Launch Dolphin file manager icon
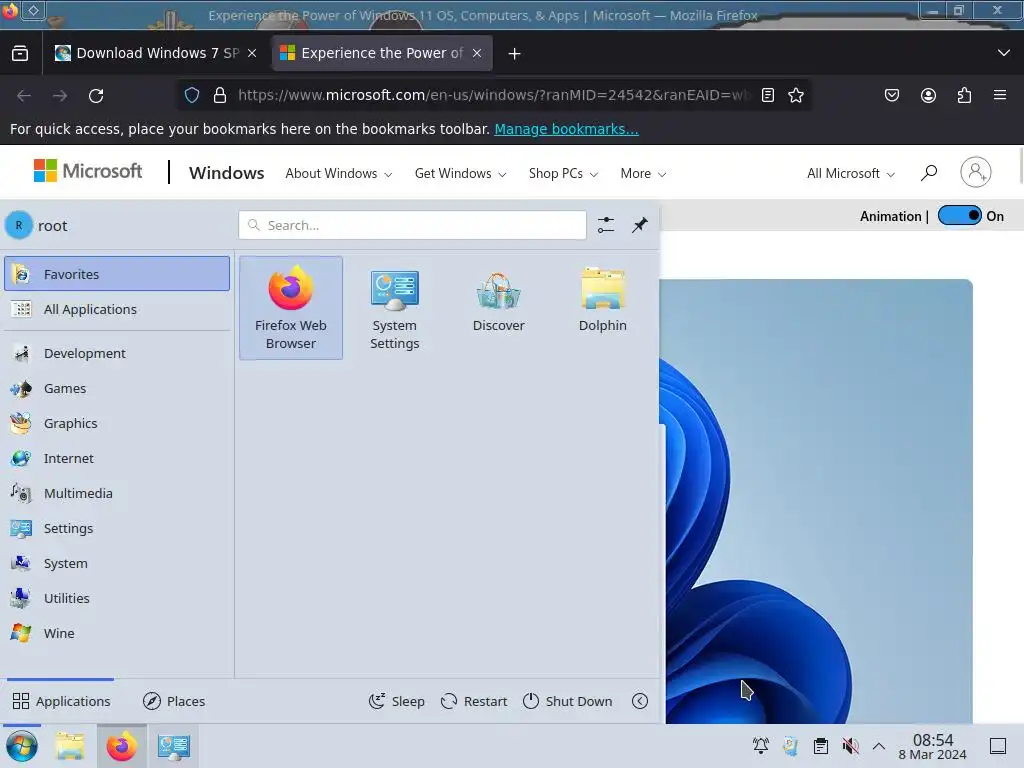Screen dimensions: 1024x768 602,301
